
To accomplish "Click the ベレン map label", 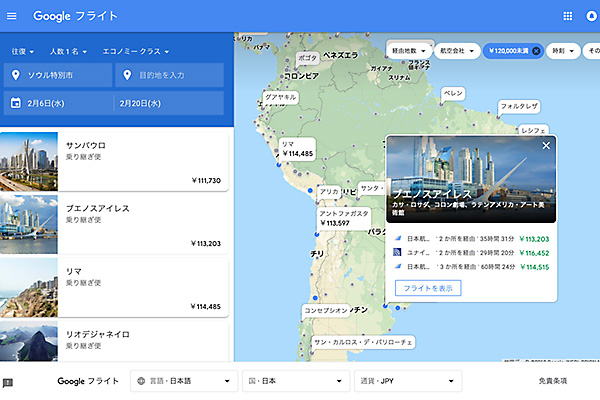I will pos(453,93).
